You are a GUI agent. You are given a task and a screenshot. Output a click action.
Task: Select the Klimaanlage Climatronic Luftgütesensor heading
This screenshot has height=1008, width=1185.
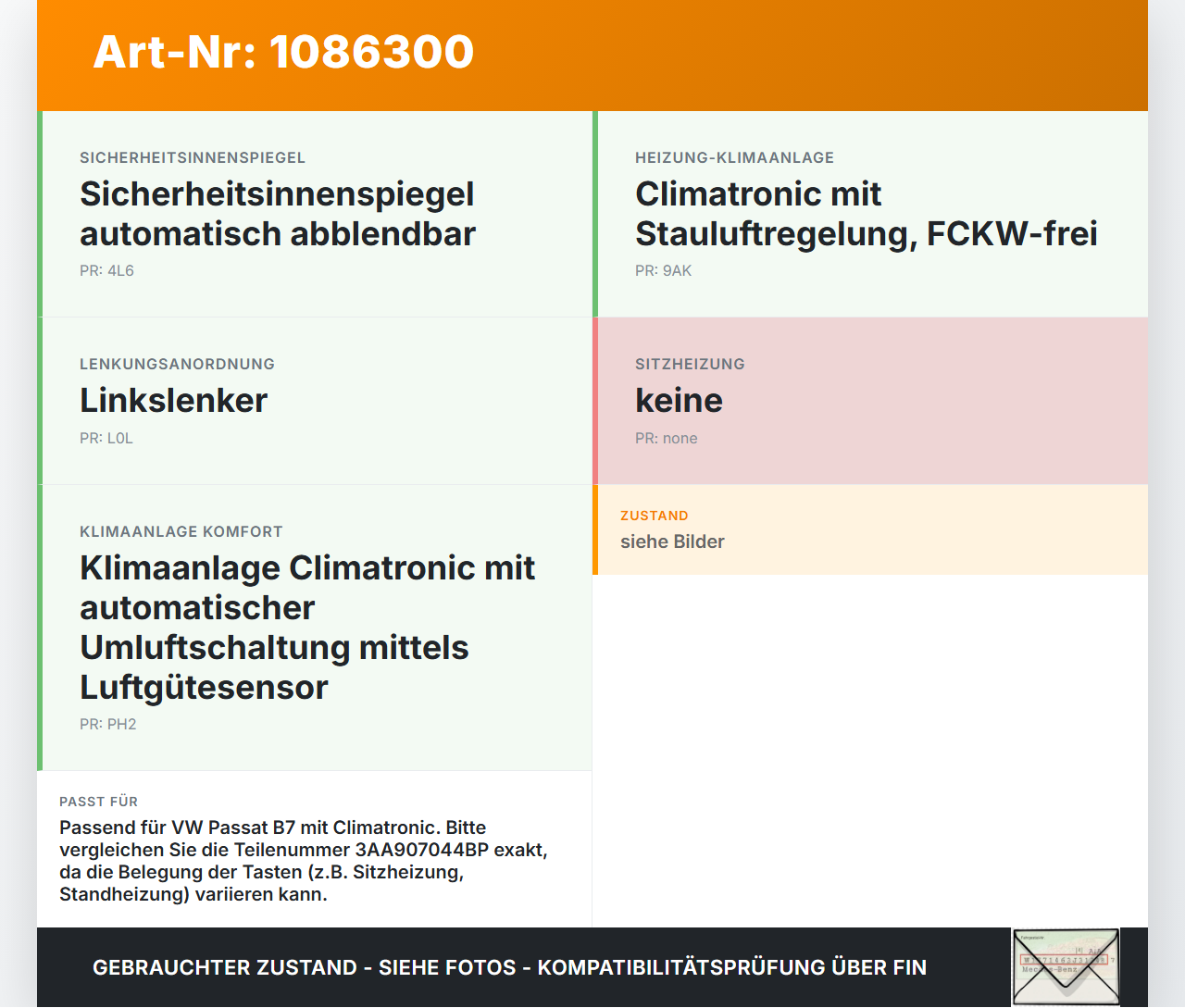pyautogui.click(x=307, y=628)
